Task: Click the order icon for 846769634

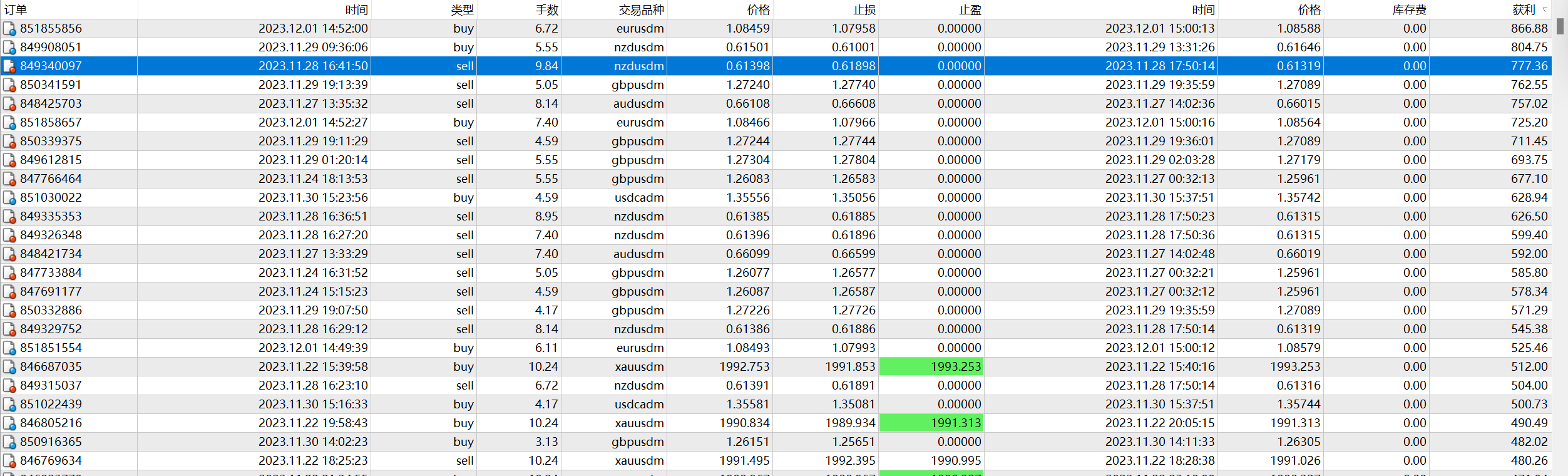Action: [9, 461]
